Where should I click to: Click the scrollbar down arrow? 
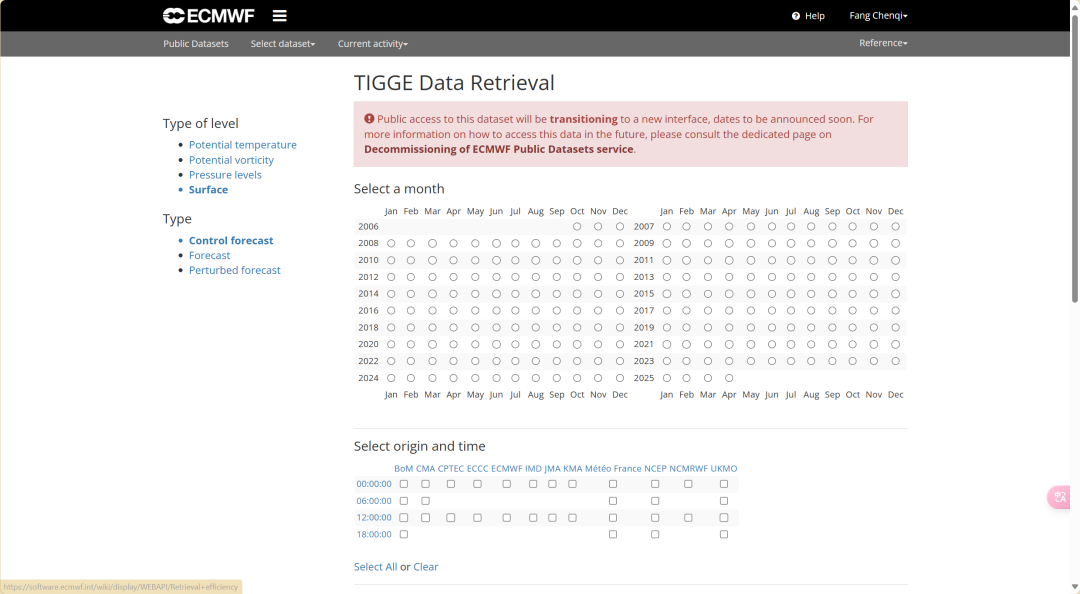tap(1074, 587)
